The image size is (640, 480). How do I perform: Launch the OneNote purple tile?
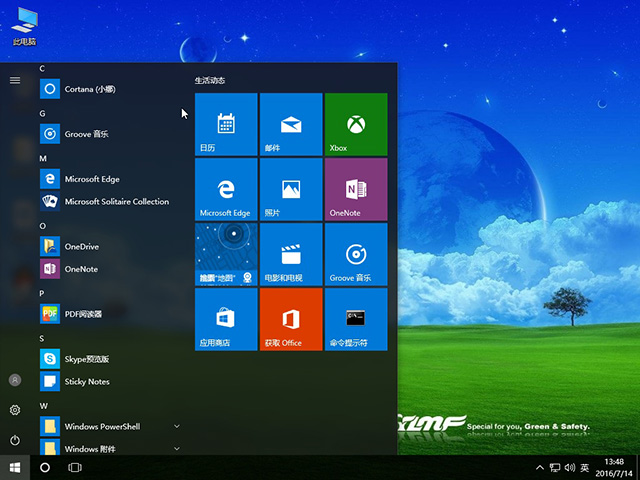click(355, 189)
